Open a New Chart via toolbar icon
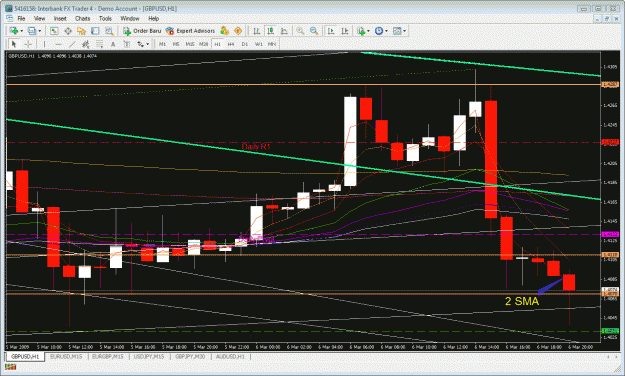Viewport: 625px width, 376px height. coord(14,31)
